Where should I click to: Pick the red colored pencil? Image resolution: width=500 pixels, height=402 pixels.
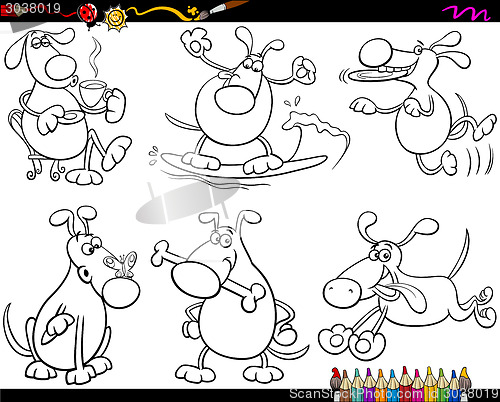[405, 383]
